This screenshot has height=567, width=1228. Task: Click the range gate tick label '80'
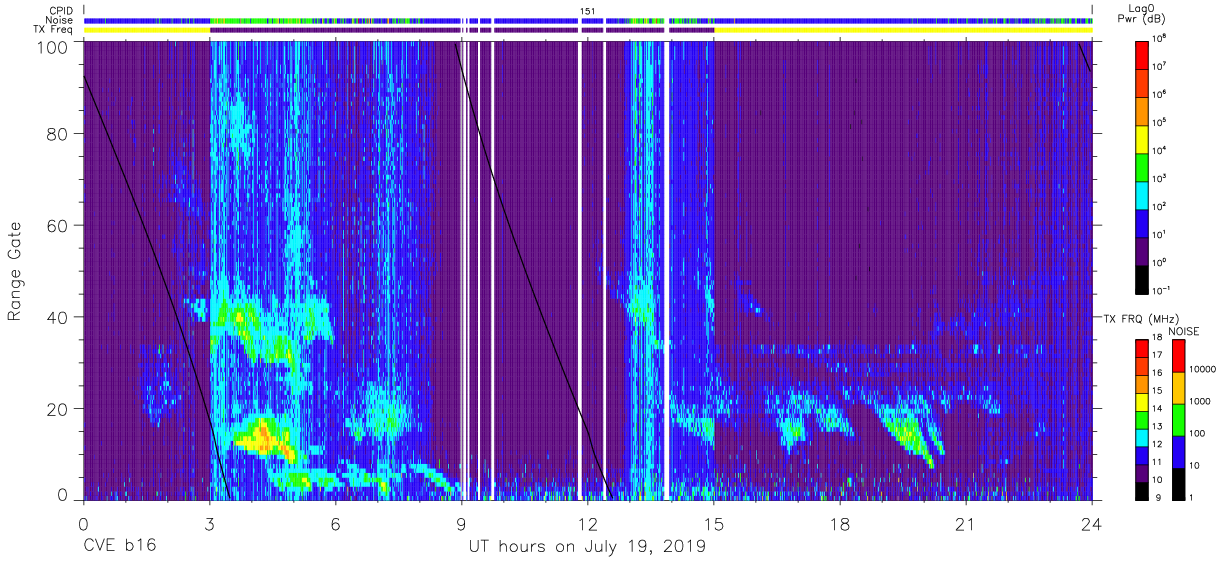[x=59, y=135]
